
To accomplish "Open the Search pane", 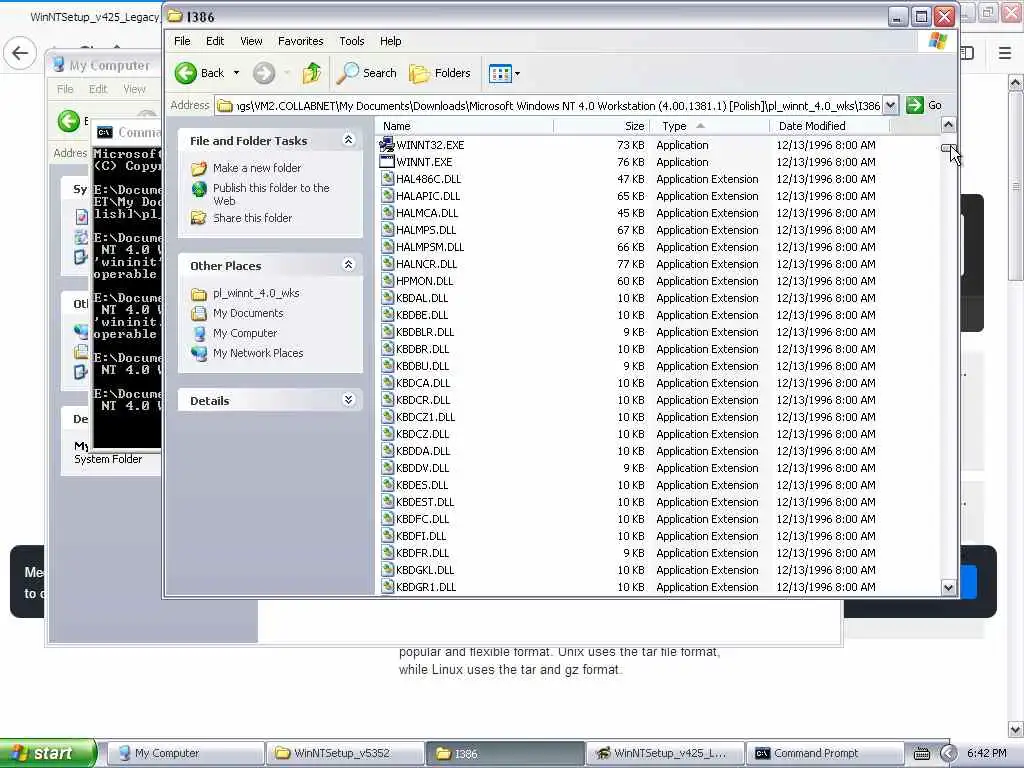I will point(366,73).
